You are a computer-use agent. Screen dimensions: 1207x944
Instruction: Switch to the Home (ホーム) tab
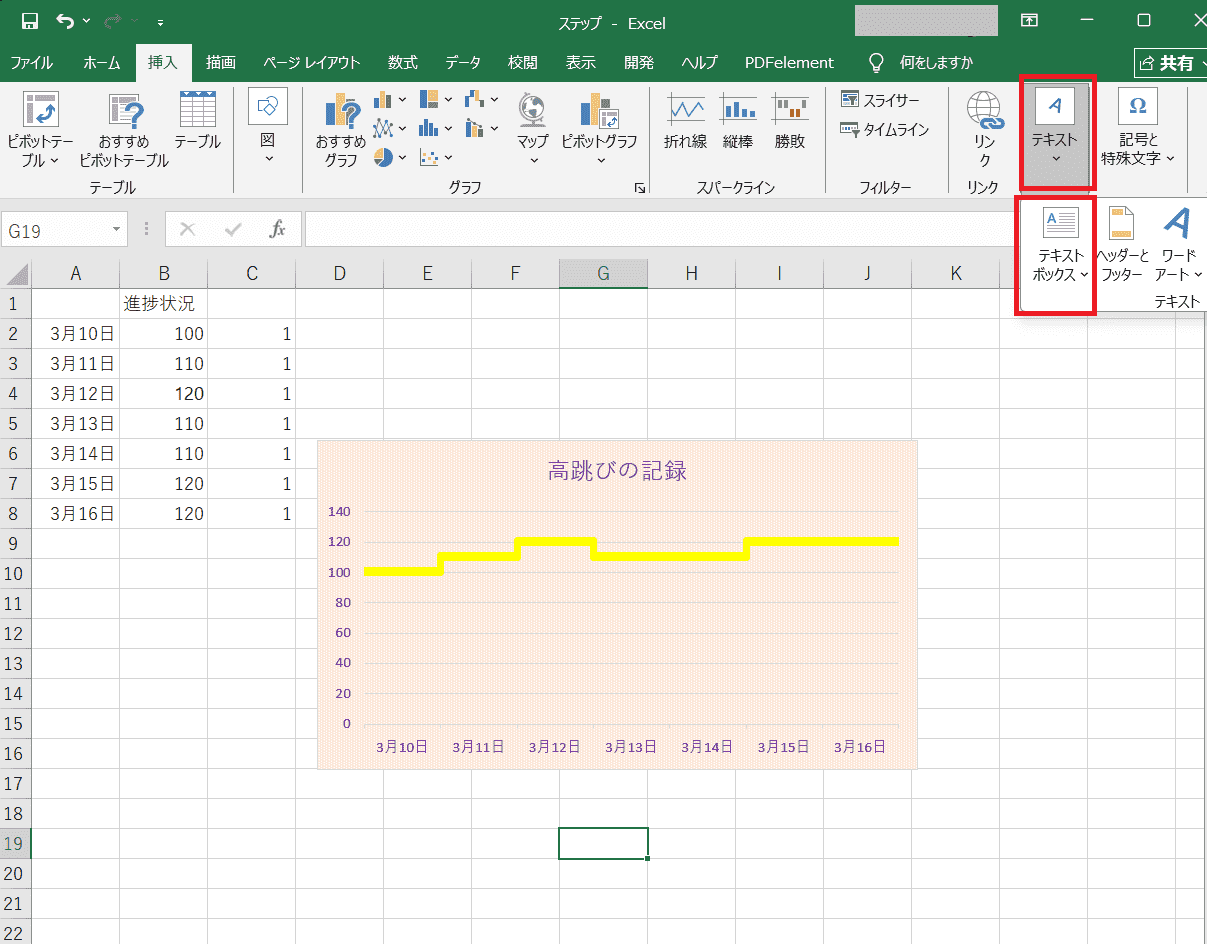point(102,62)
